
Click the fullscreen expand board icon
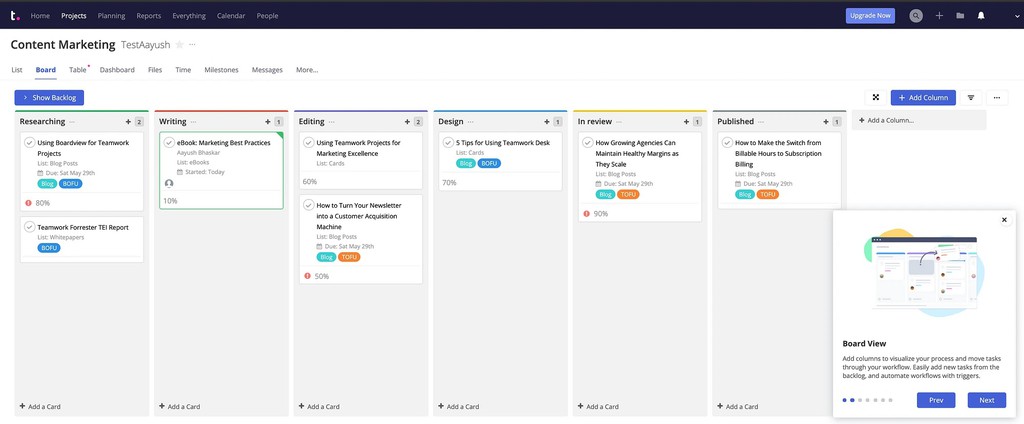[x=876, y=97]
